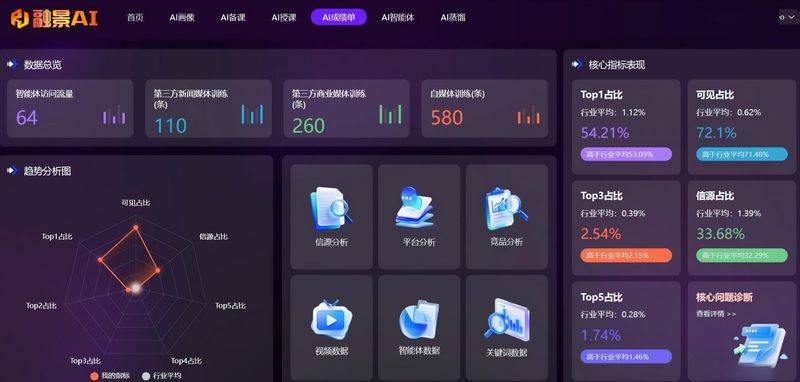
Task: Select the 自媒体训练 card
Action: pyautogui.click(x=485, y=109)
